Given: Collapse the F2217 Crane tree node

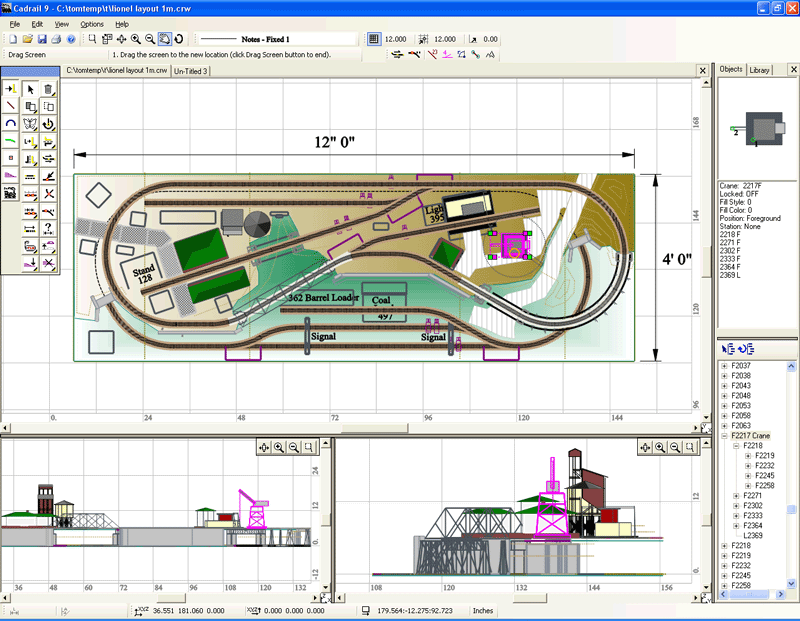Looking at the screenshot, I should coord(724,436).
